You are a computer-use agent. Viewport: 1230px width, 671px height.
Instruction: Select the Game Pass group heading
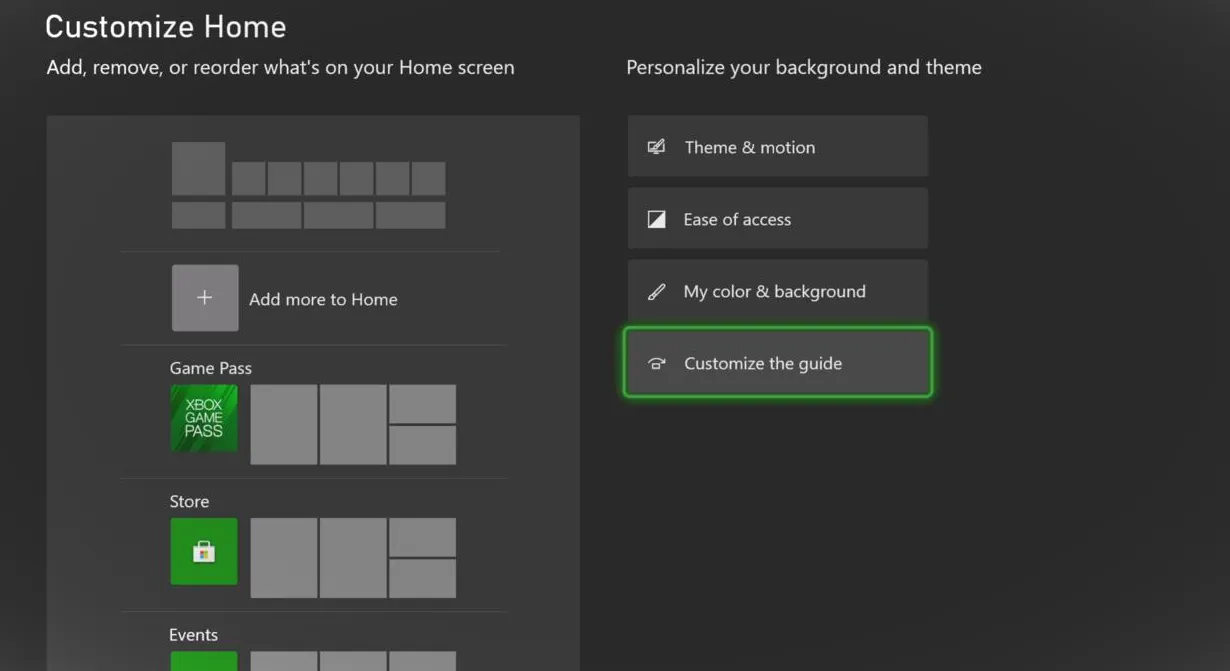pos(211,368)
